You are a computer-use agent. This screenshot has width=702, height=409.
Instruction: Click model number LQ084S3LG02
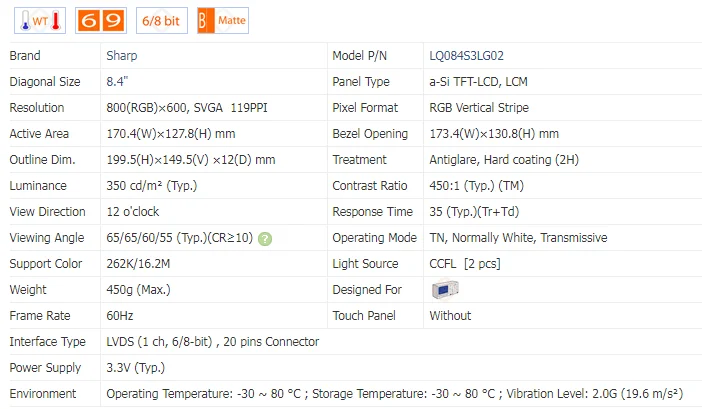(473, 56)
